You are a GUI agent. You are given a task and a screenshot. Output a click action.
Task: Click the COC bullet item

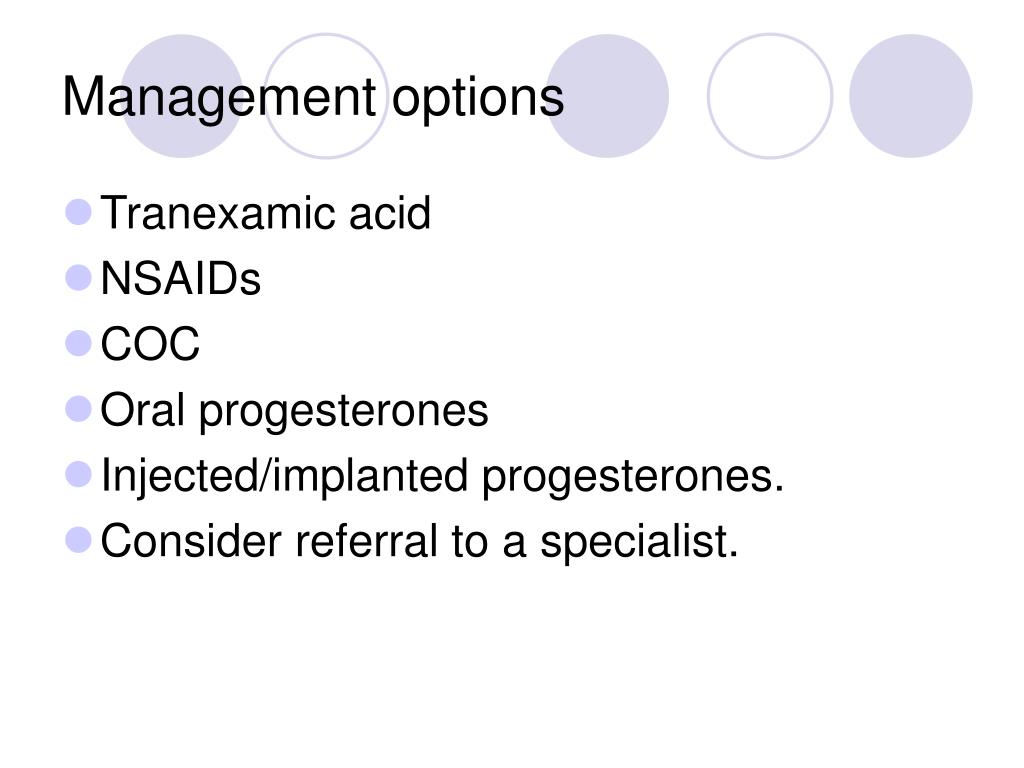pyautogui.click(x=150, y=344)
